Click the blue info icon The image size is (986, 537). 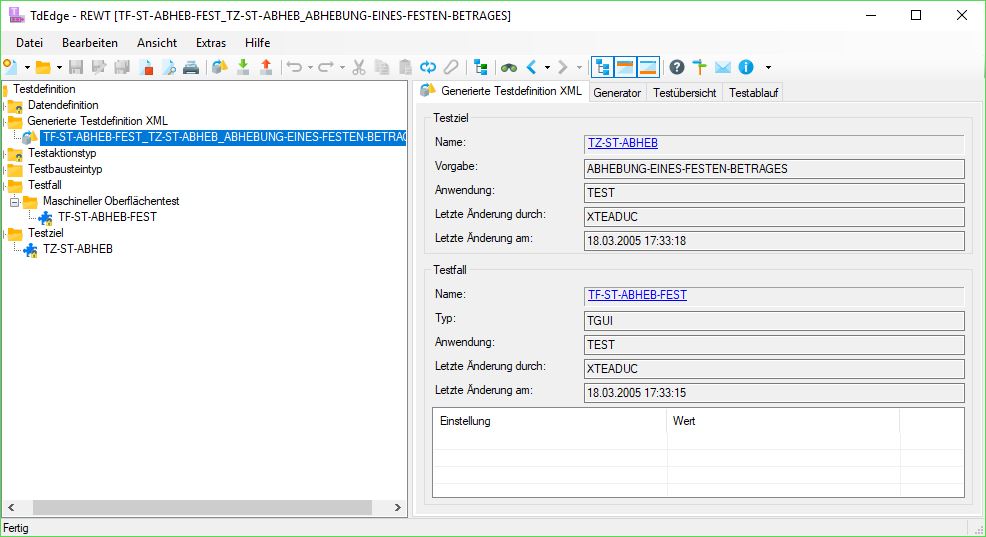745,67
